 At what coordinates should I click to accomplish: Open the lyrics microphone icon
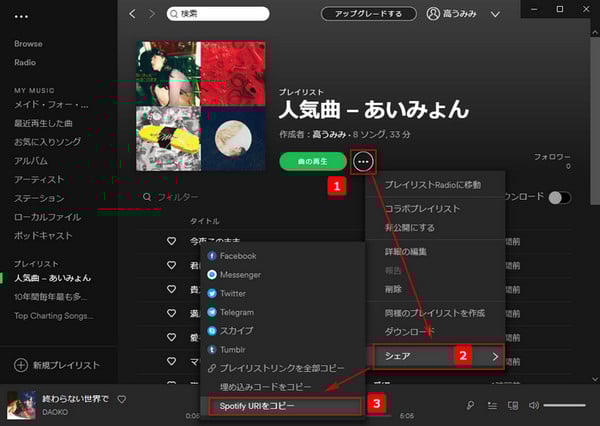[x=470, y=405]
